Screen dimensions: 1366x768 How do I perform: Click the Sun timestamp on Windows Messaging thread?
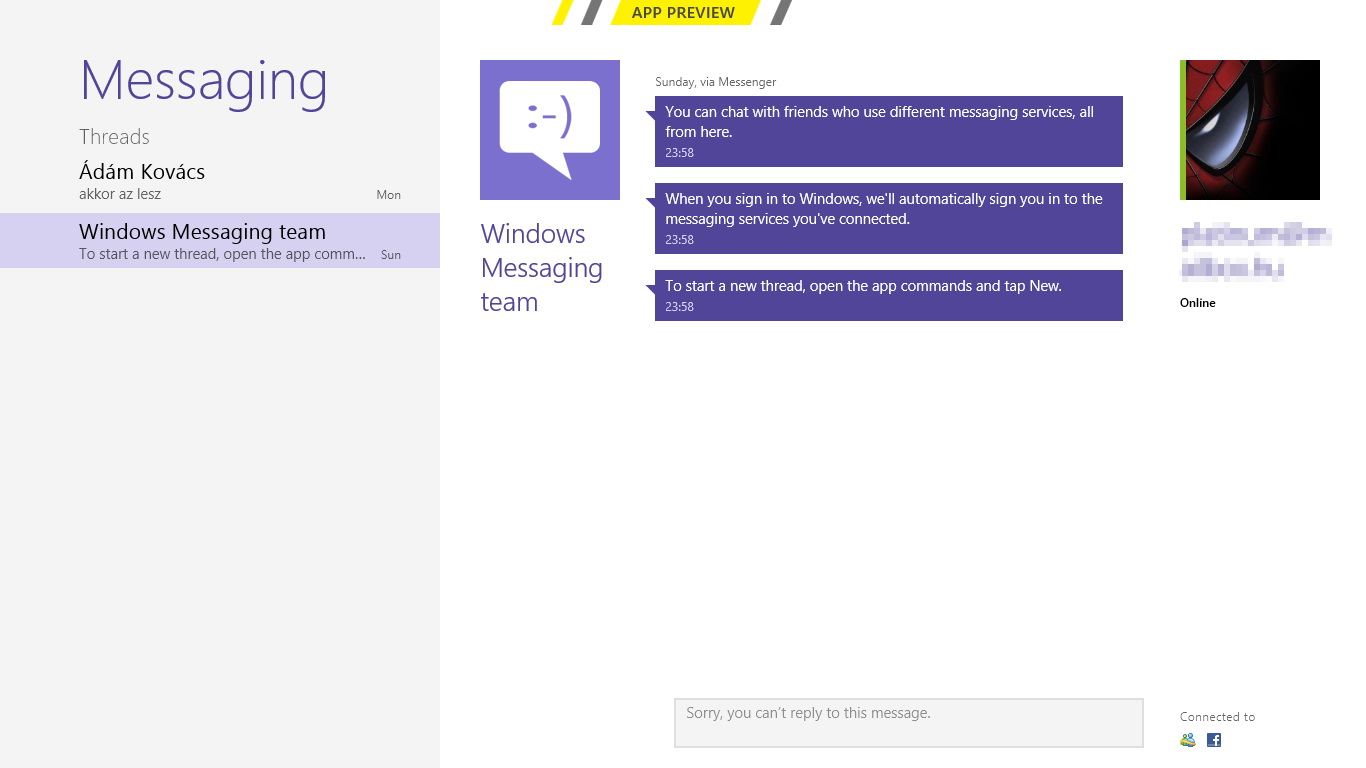click(391, 255)
